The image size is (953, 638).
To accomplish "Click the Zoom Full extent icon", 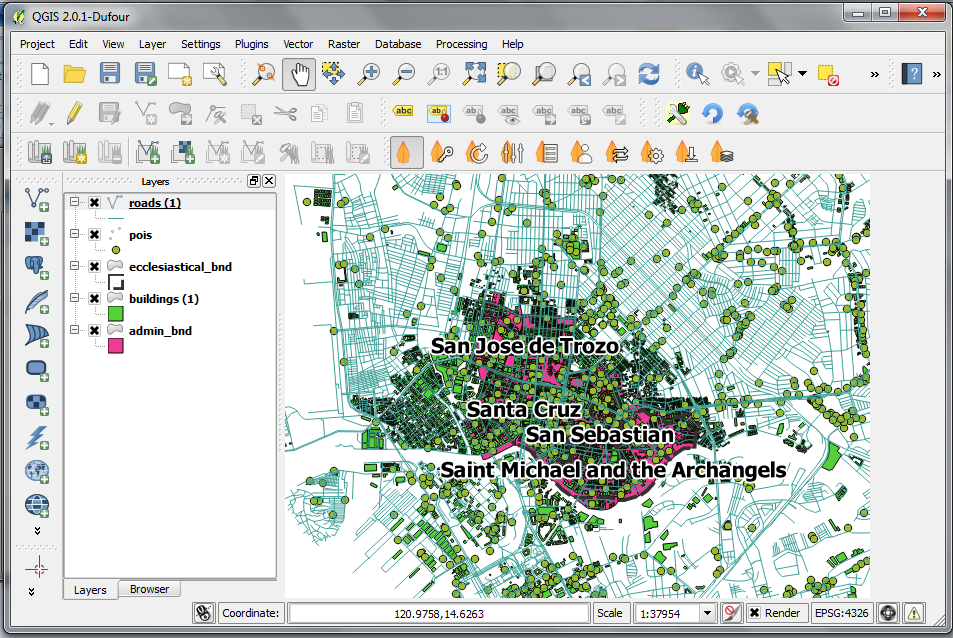I will click(x=474, y=74).
